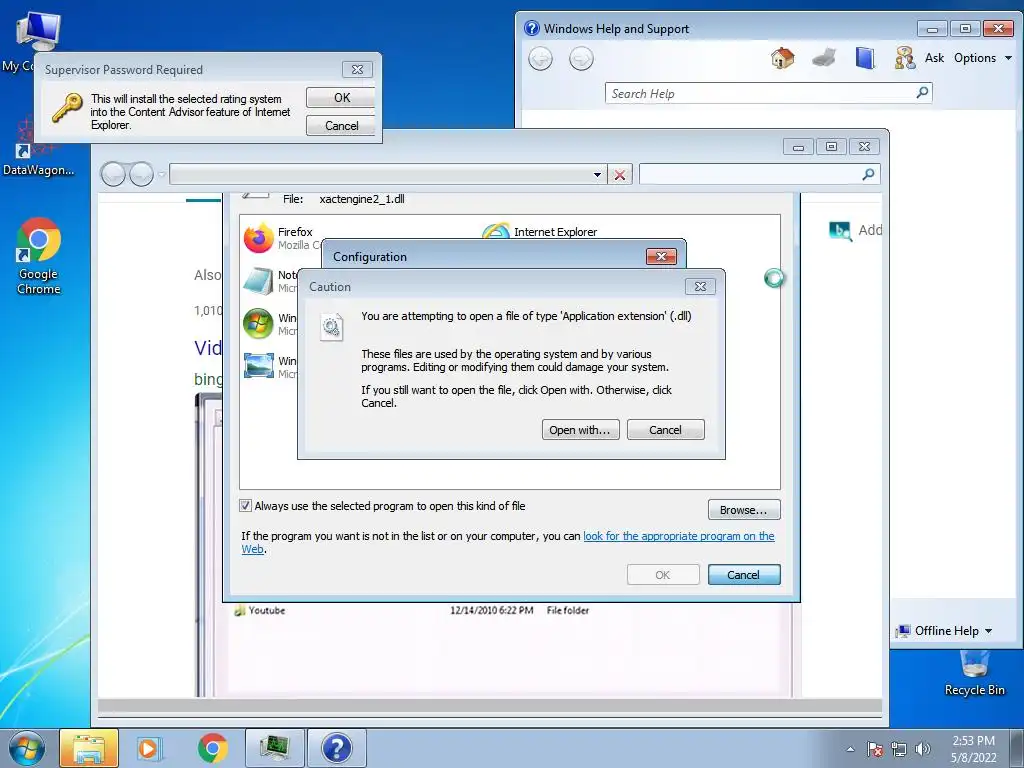Screen dimensions: 1024x768
Task: Open the Start menu orb
Action: 26,748
